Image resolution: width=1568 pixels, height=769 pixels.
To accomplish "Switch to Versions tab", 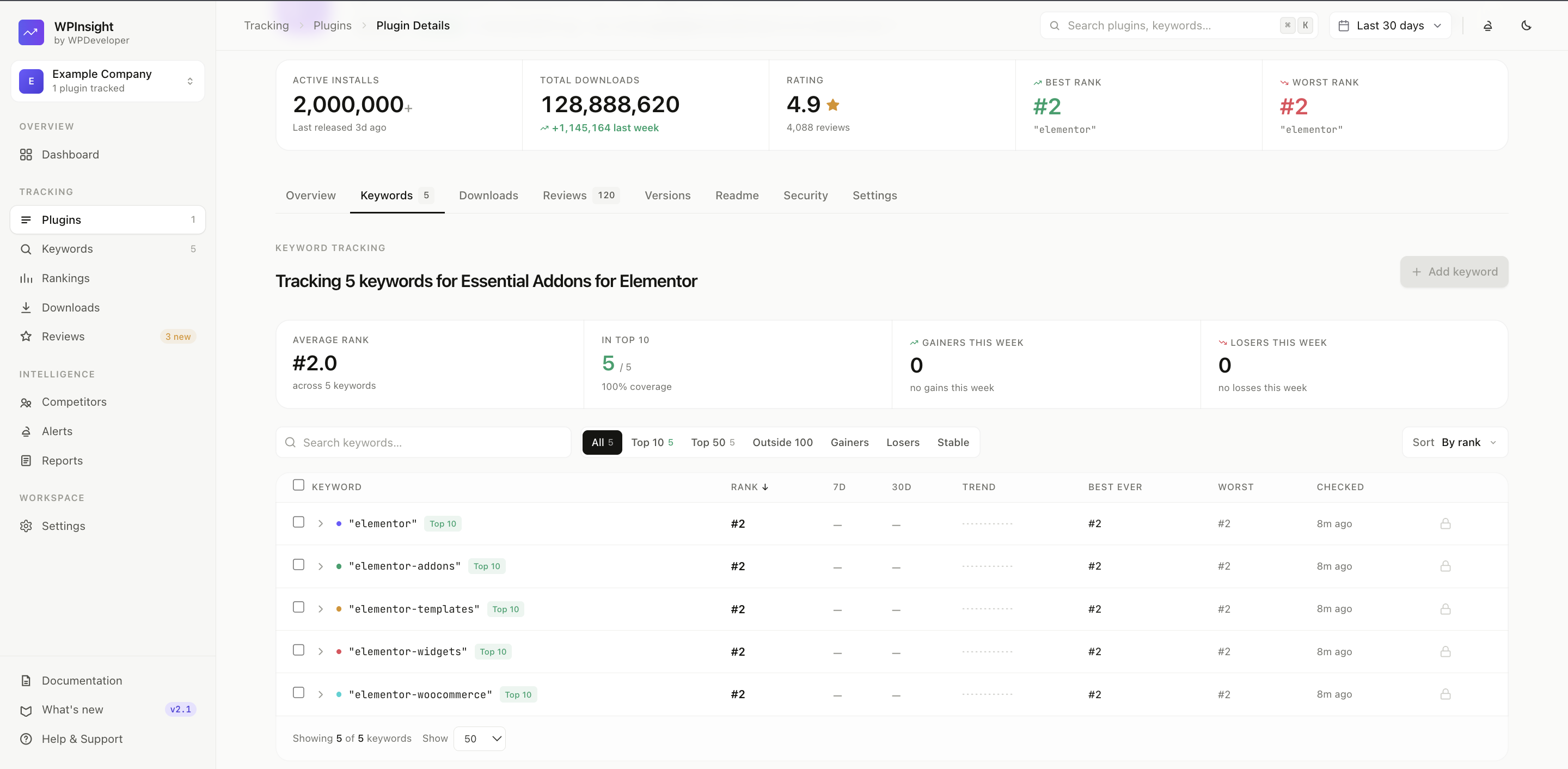I will (667, 196).
